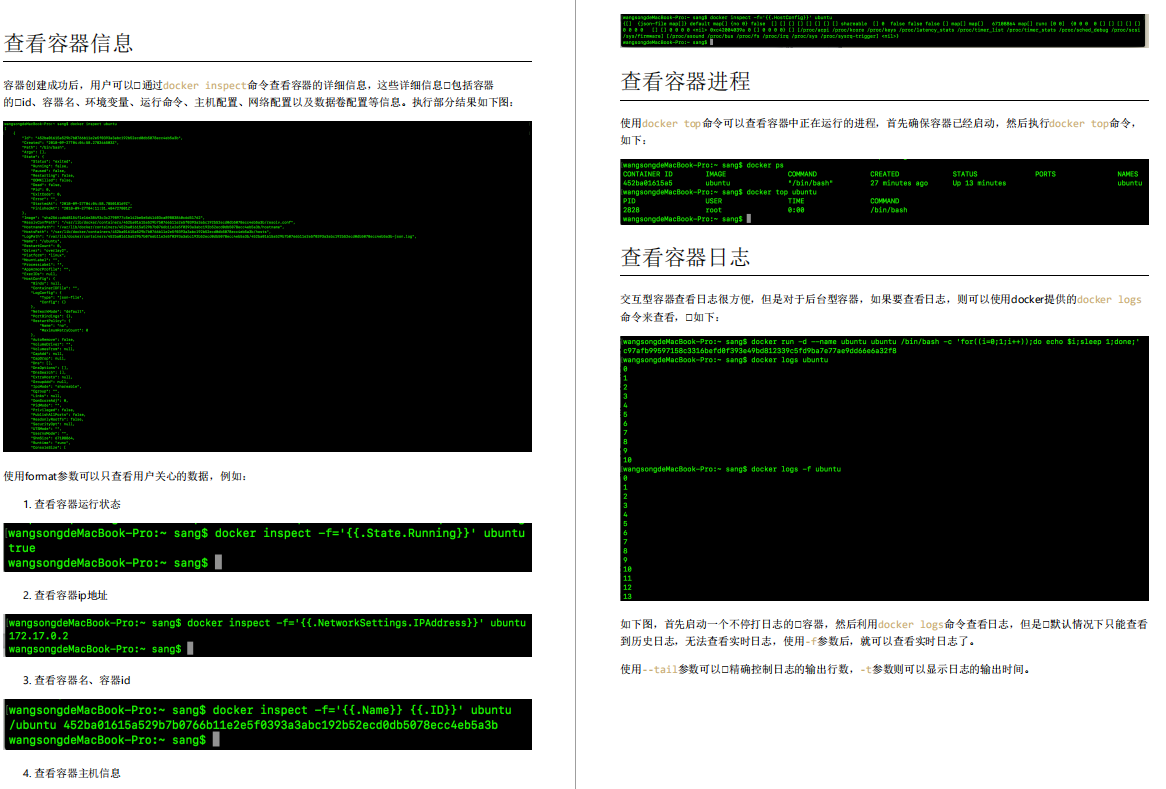The height and width of the screenshot is (789, 1166).
Task: Select the -t parameter in the last sentence
Action: [x=866, y=669]
